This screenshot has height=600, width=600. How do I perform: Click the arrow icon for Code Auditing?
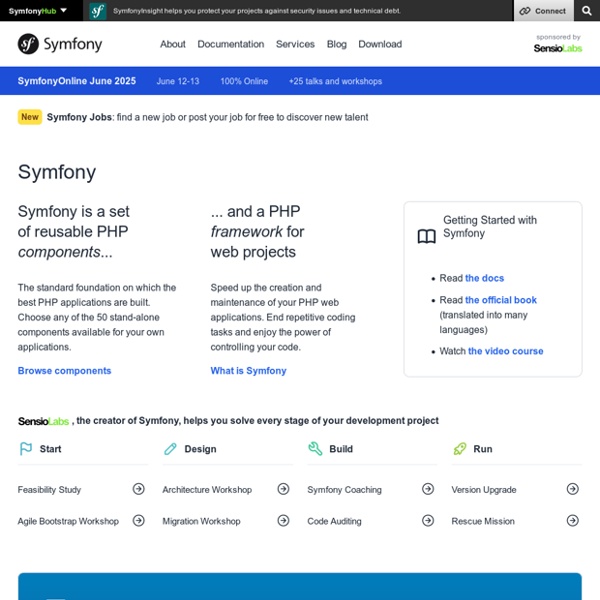pos(428,521)
